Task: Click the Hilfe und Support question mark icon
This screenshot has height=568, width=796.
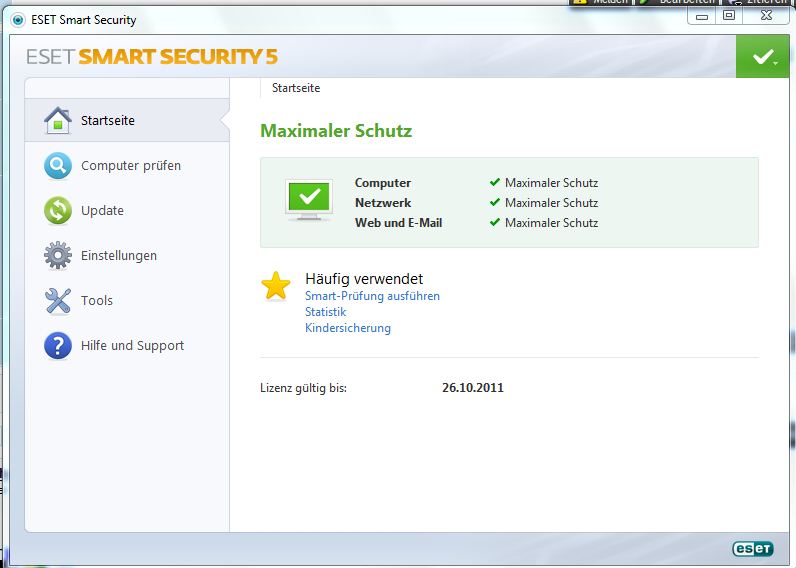Action: click(58, 346)
